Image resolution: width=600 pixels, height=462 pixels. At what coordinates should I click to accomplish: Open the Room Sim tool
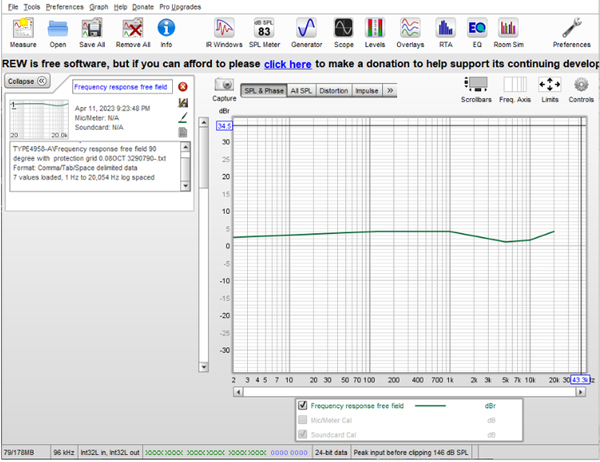(509, 28)
